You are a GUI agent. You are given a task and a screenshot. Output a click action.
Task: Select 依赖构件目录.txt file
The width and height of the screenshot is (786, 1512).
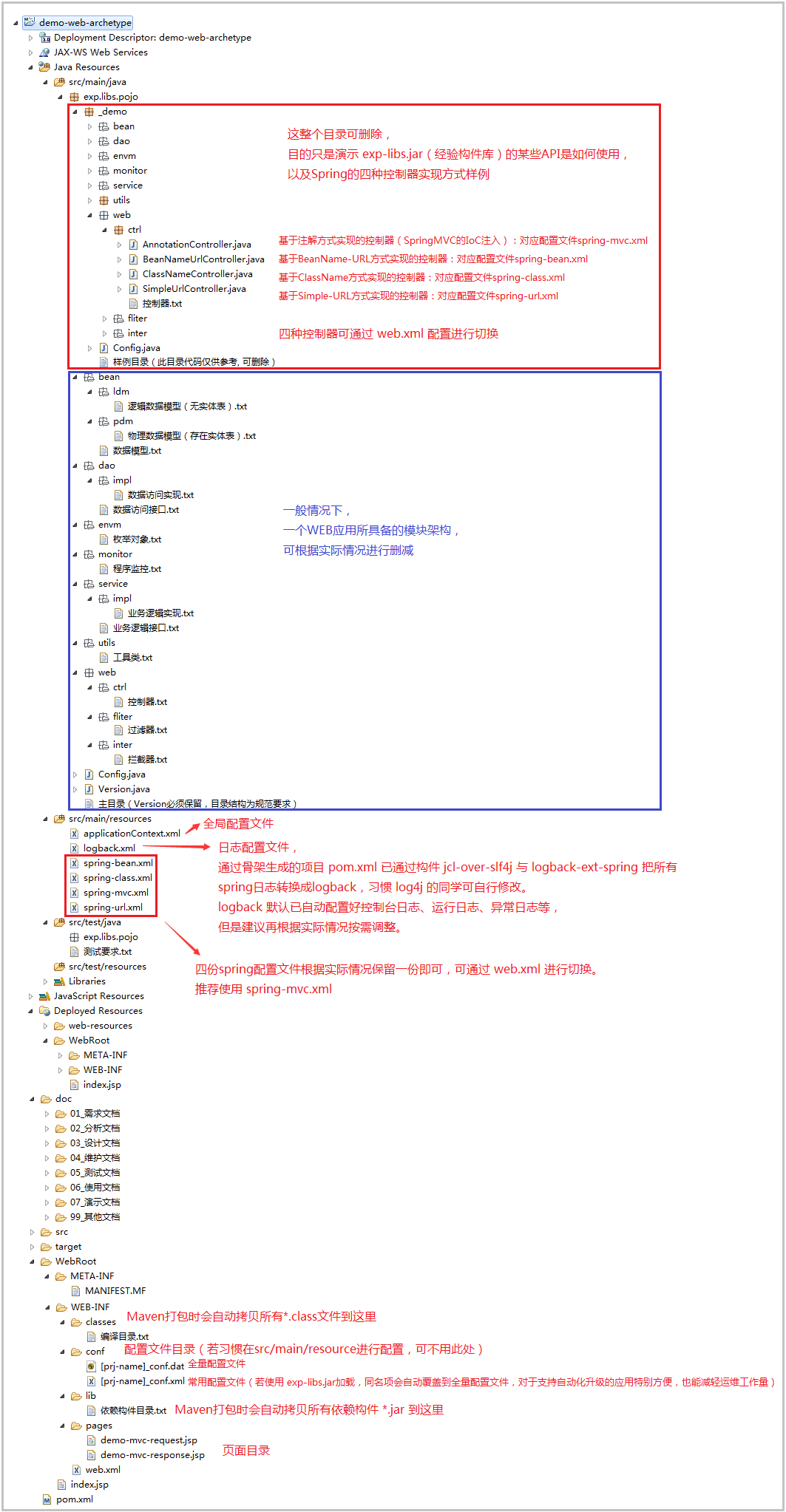point(133,1410)
